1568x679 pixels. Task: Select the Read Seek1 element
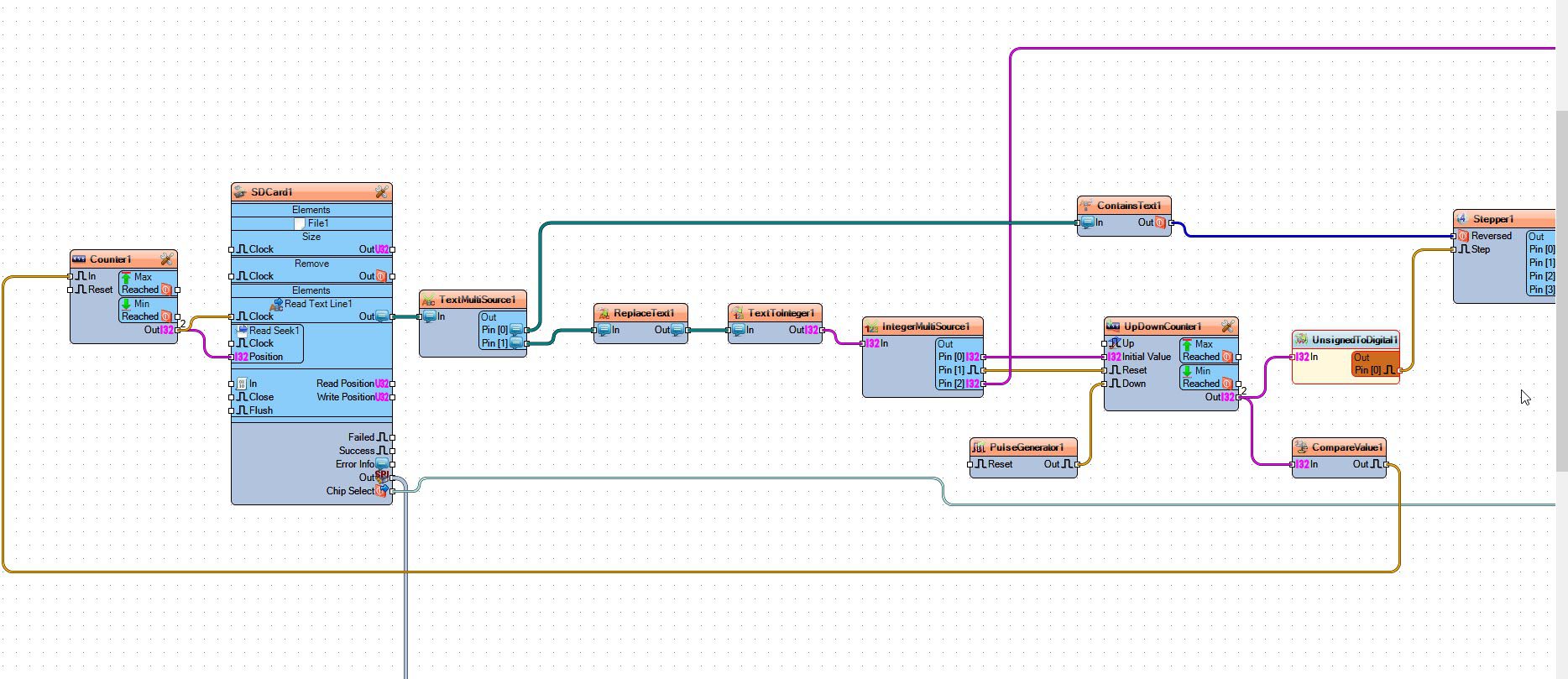(268, 331)
